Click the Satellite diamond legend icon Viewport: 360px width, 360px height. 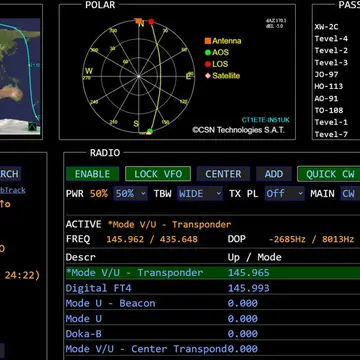click(208, 76)
